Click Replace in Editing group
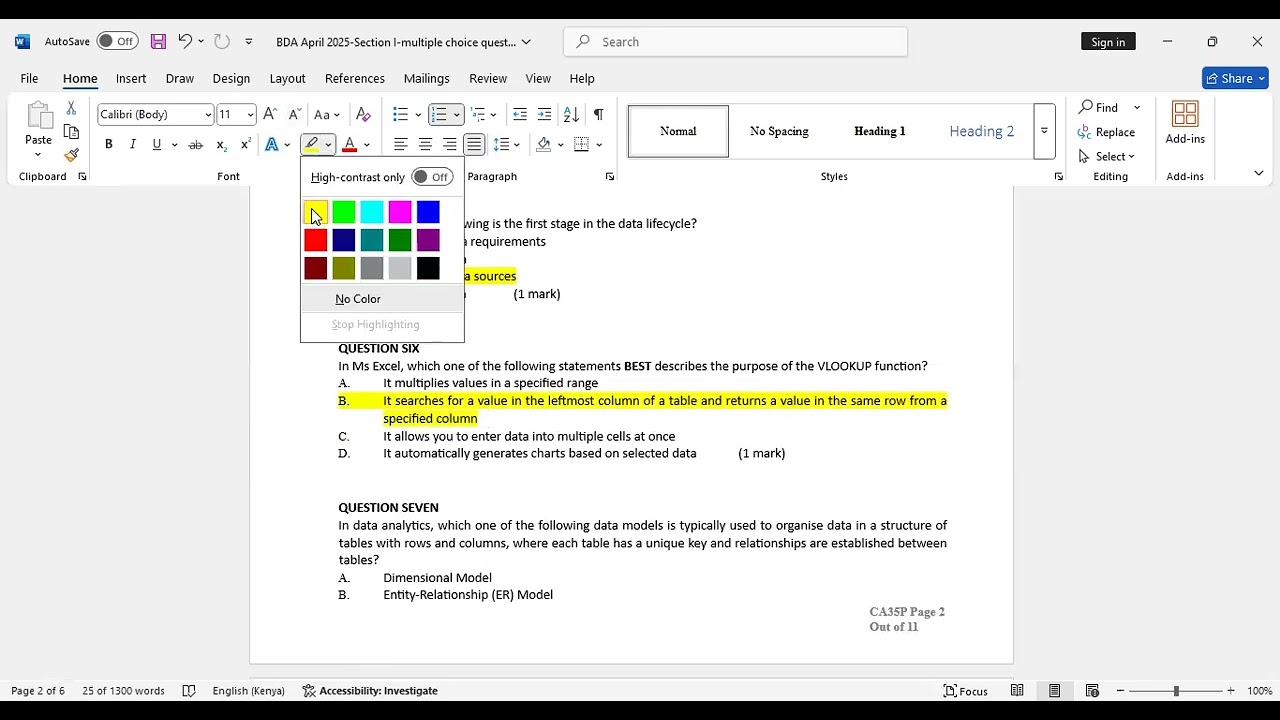Viewport: 1280px width, 720px height. pyautogui.click(x=1106, y=132)
